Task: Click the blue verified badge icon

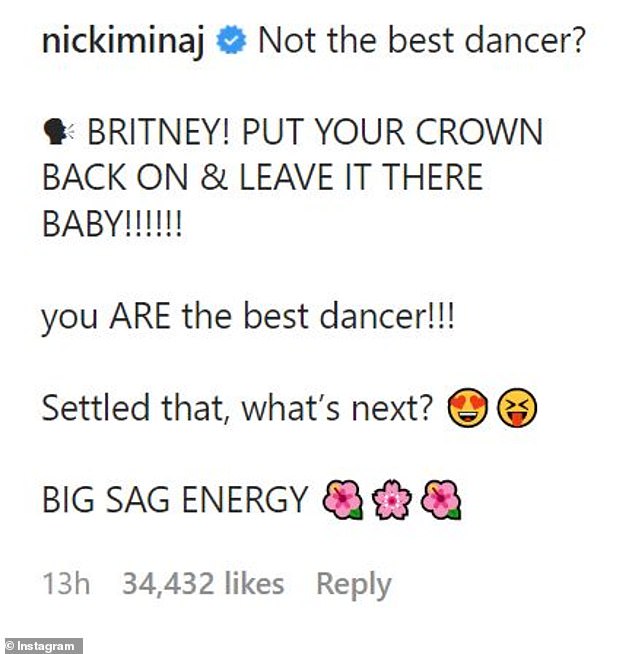Action: click(x=231, y=44)
